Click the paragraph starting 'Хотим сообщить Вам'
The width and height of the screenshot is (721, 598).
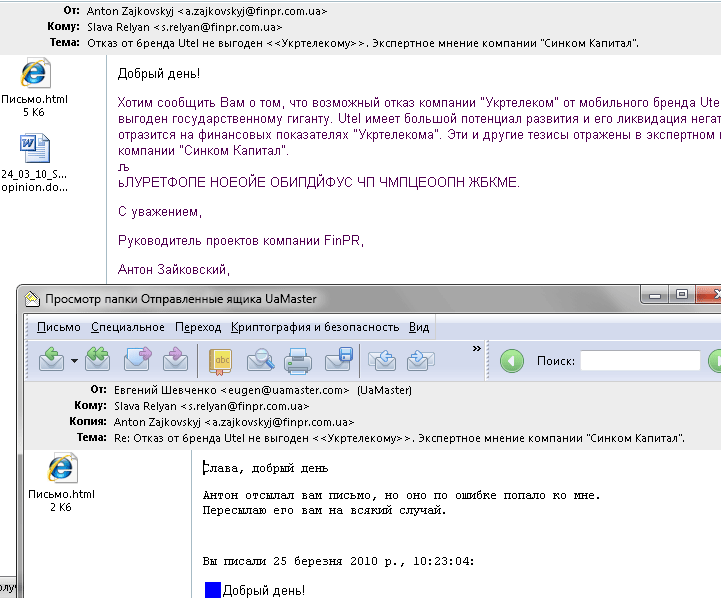[419, 126]
